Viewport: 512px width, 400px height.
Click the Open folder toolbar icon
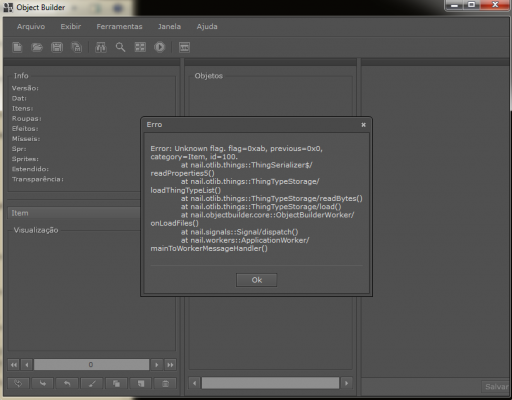point(37,47)
